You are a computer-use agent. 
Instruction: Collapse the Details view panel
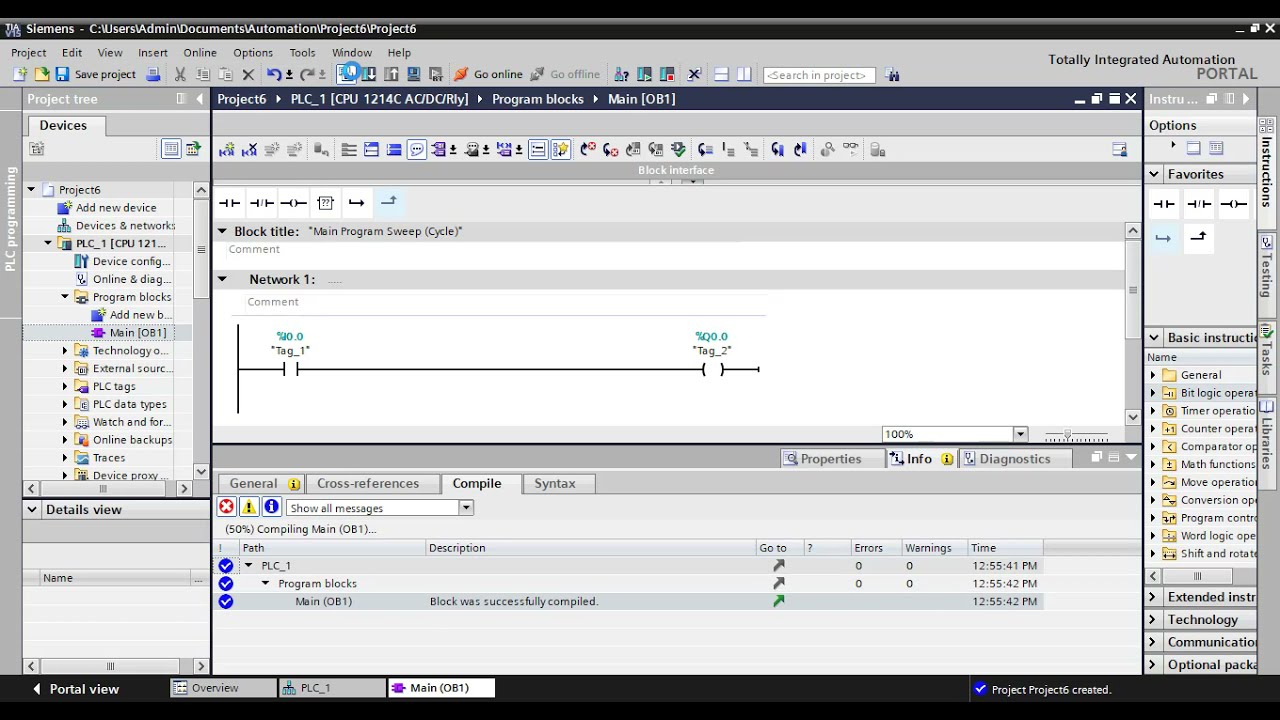click(32, 509)
